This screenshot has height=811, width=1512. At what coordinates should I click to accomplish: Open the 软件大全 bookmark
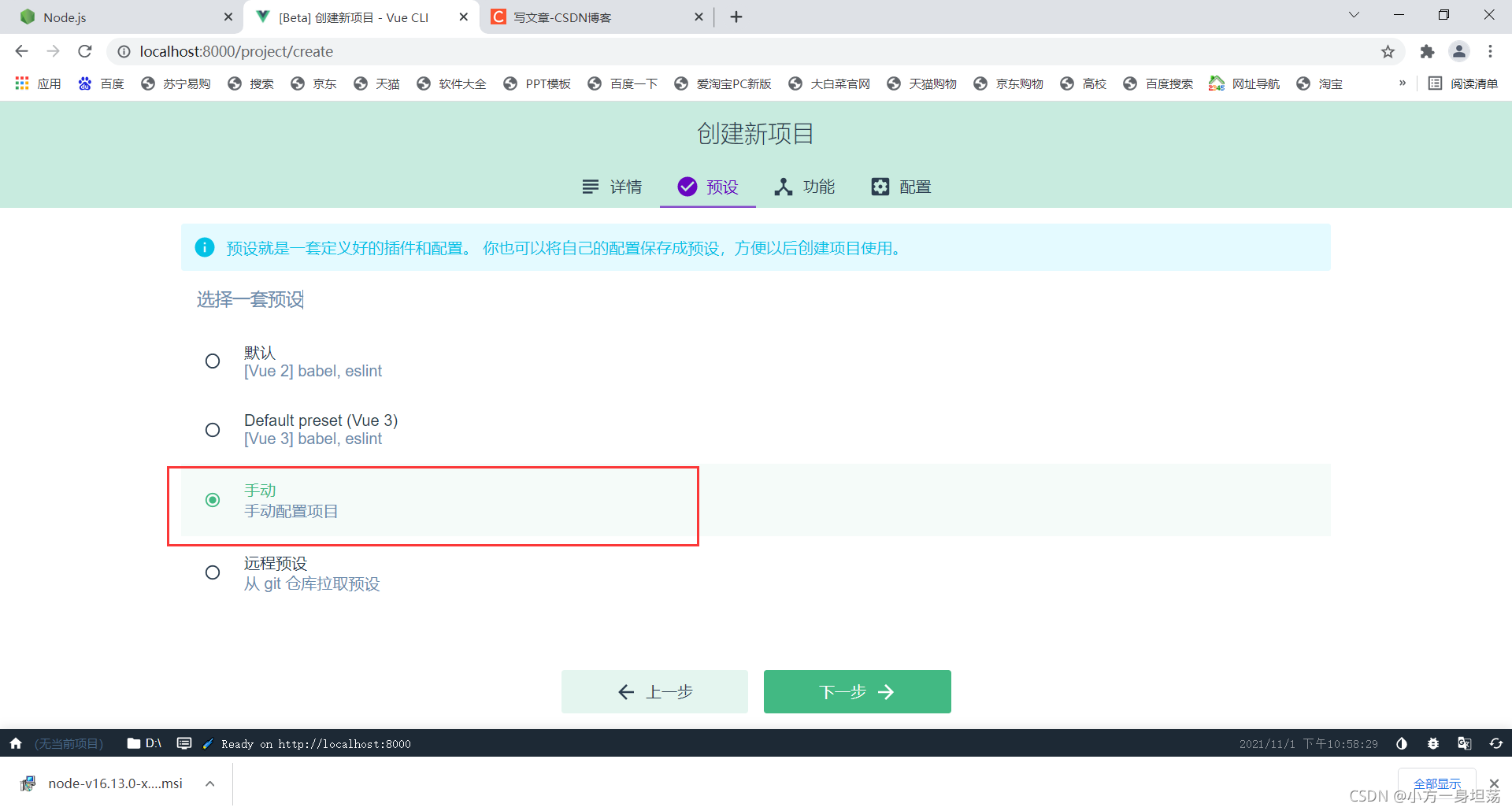point(451,83)
